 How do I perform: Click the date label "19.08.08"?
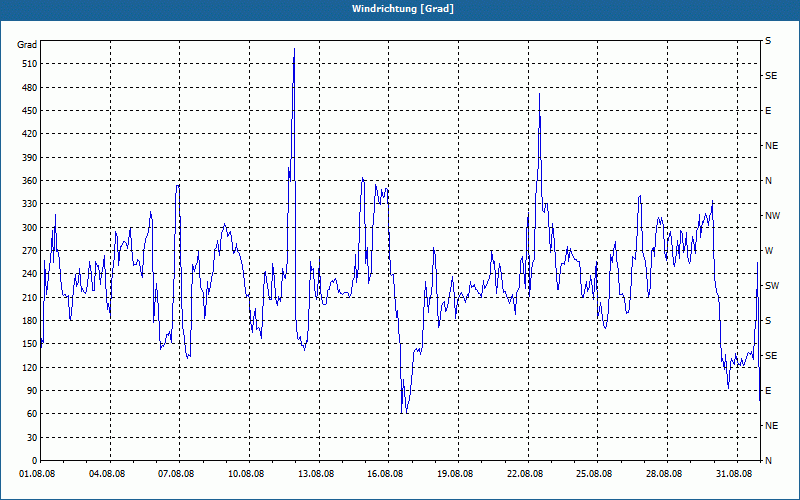[455, 474]
